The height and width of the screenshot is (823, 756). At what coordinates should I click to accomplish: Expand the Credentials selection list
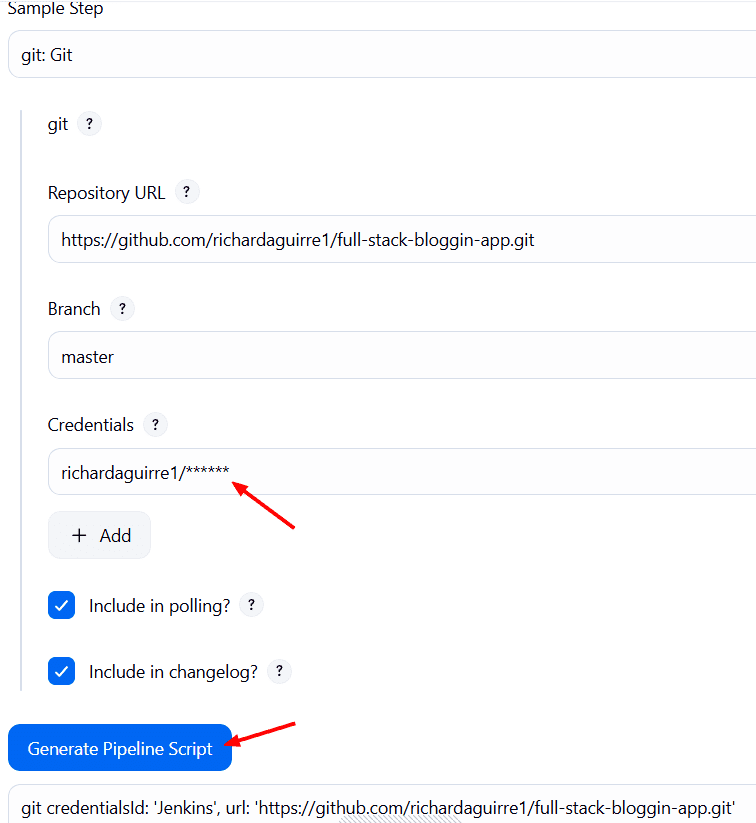[x=402, y=472]
